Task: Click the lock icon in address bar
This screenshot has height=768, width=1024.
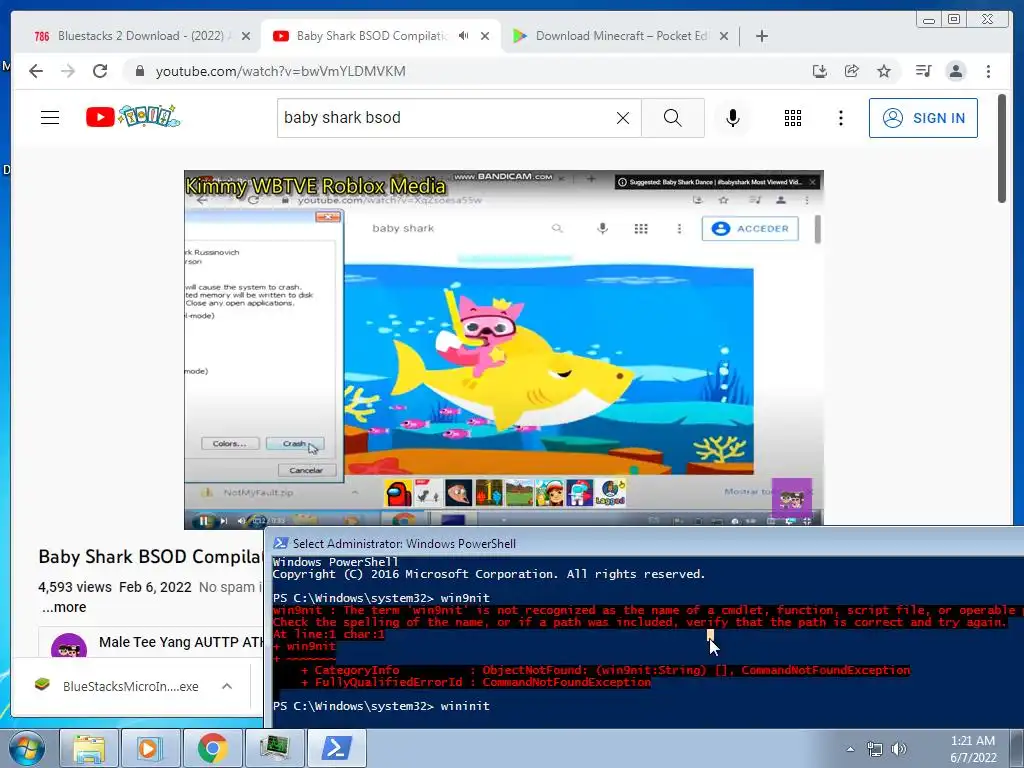Action: click(139, 71)
